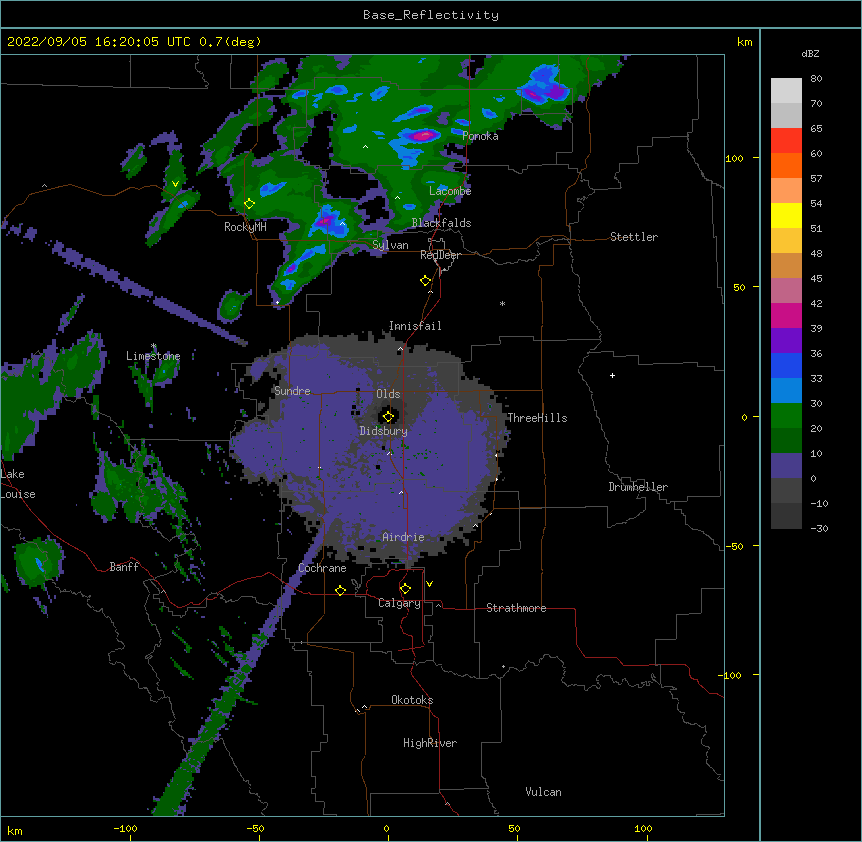Click the Airdrie city label
Viewport: 862px width, 842px height.
point(403,537)
